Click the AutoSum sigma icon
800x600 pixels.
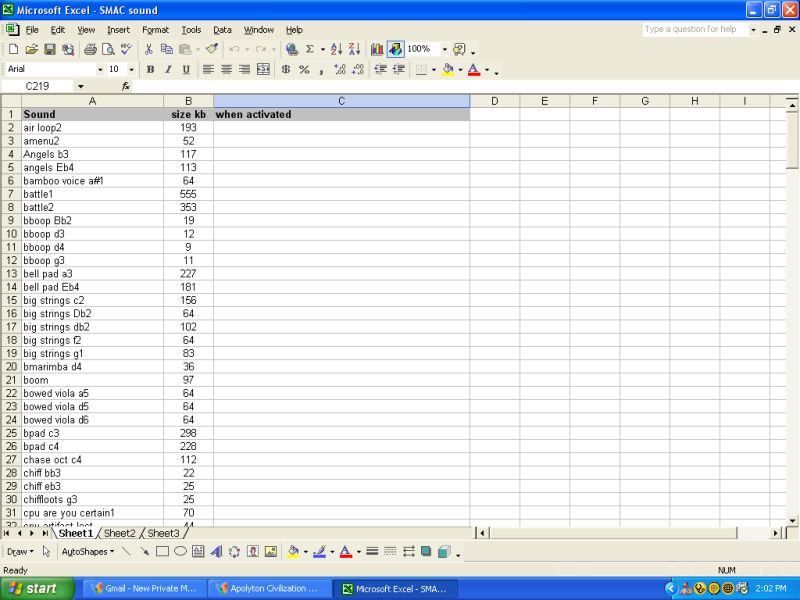[310, 49]
